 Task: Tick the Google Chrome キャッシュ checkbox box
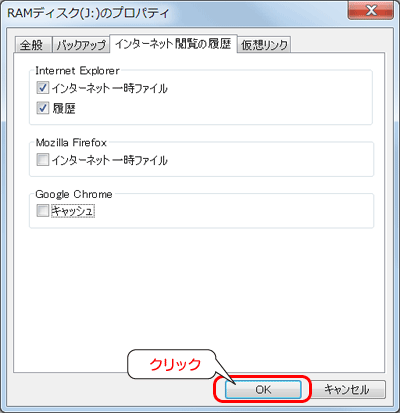tap(43, 211)
